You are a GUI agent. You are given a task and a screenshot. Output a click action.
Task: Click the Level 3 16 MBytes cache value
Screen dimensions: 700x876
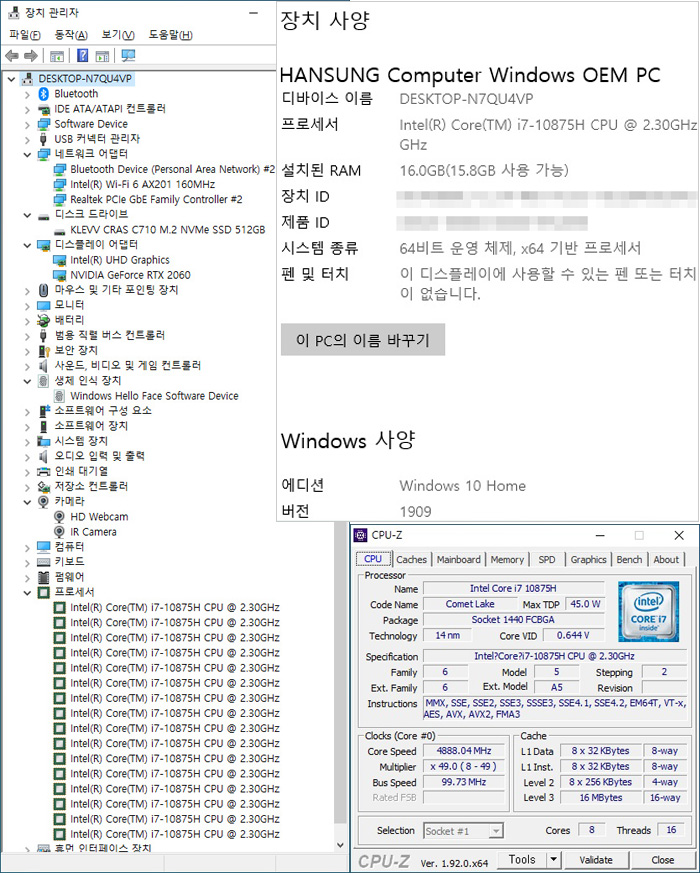[601, 798]
